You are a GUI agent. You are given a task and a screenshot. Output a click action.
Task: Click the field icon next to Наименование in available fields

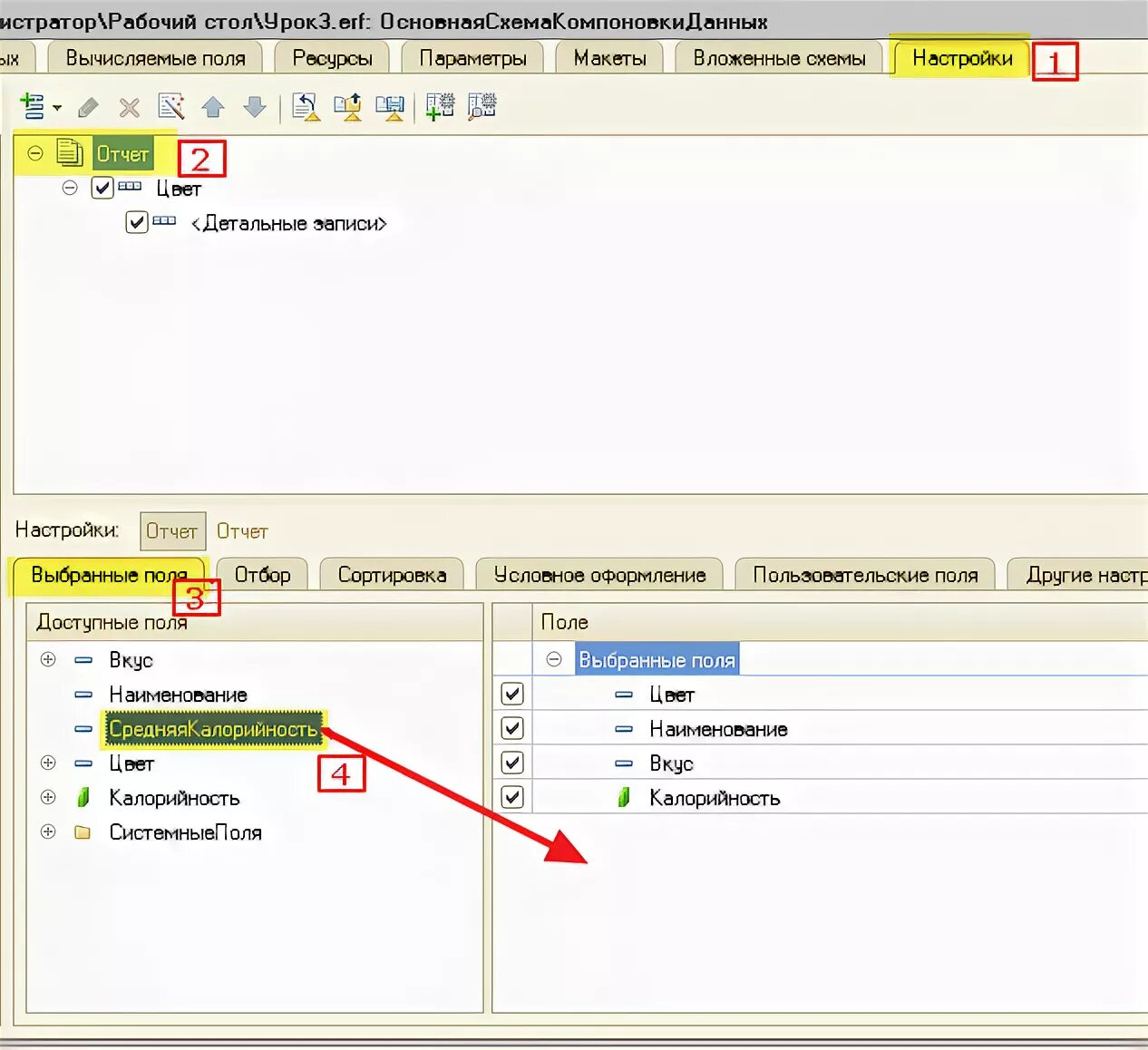coord(83,694)
